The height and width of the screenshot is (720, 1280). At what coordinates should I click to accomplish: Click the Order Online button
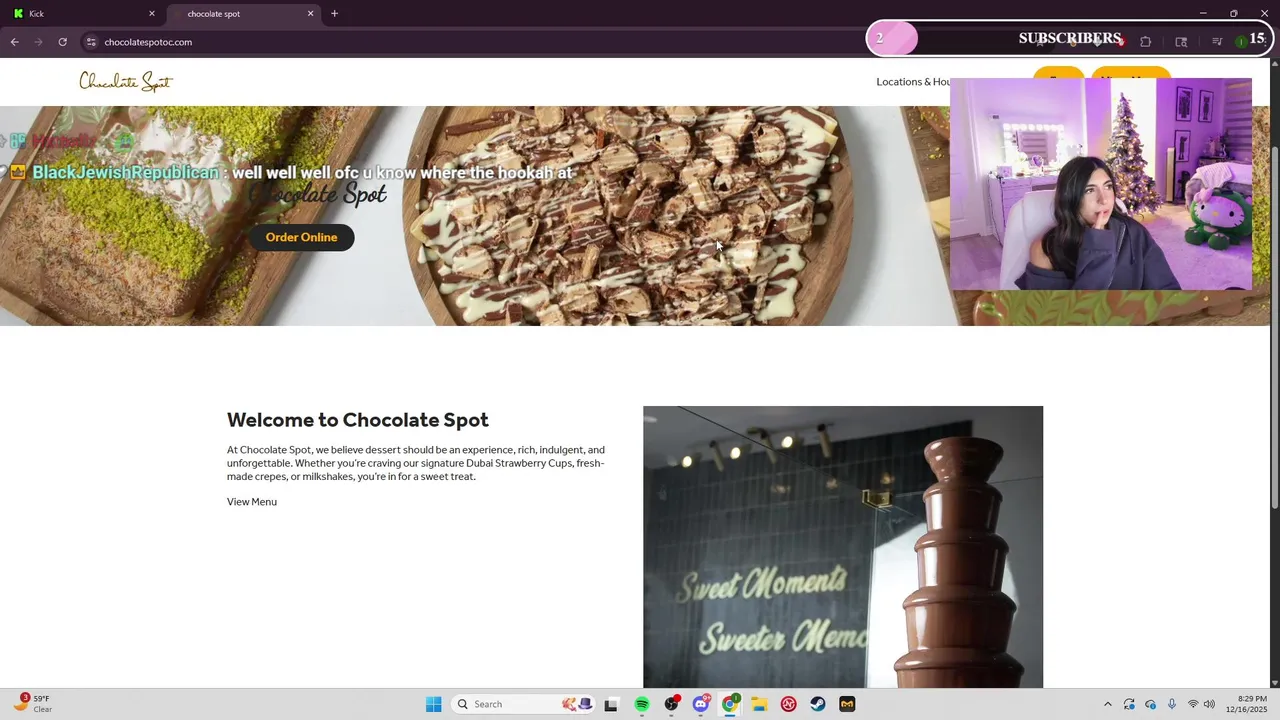coord(301,237)
